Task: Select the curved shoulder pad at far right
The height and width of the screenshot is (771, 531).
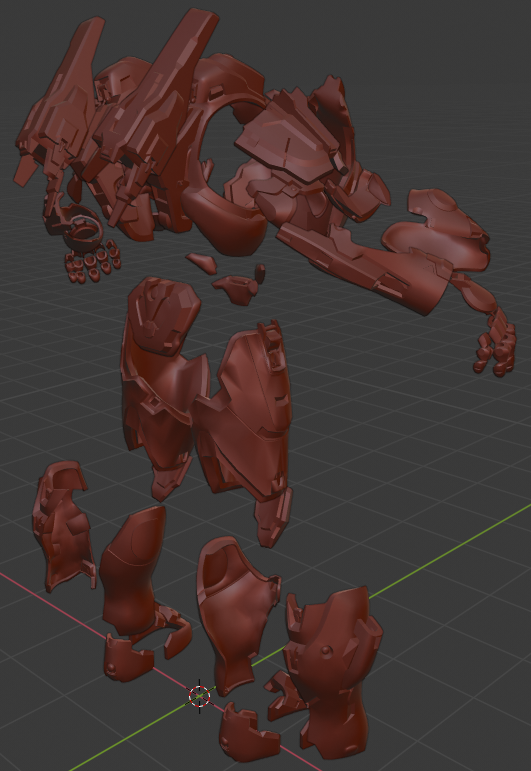Action: [440, 229]
